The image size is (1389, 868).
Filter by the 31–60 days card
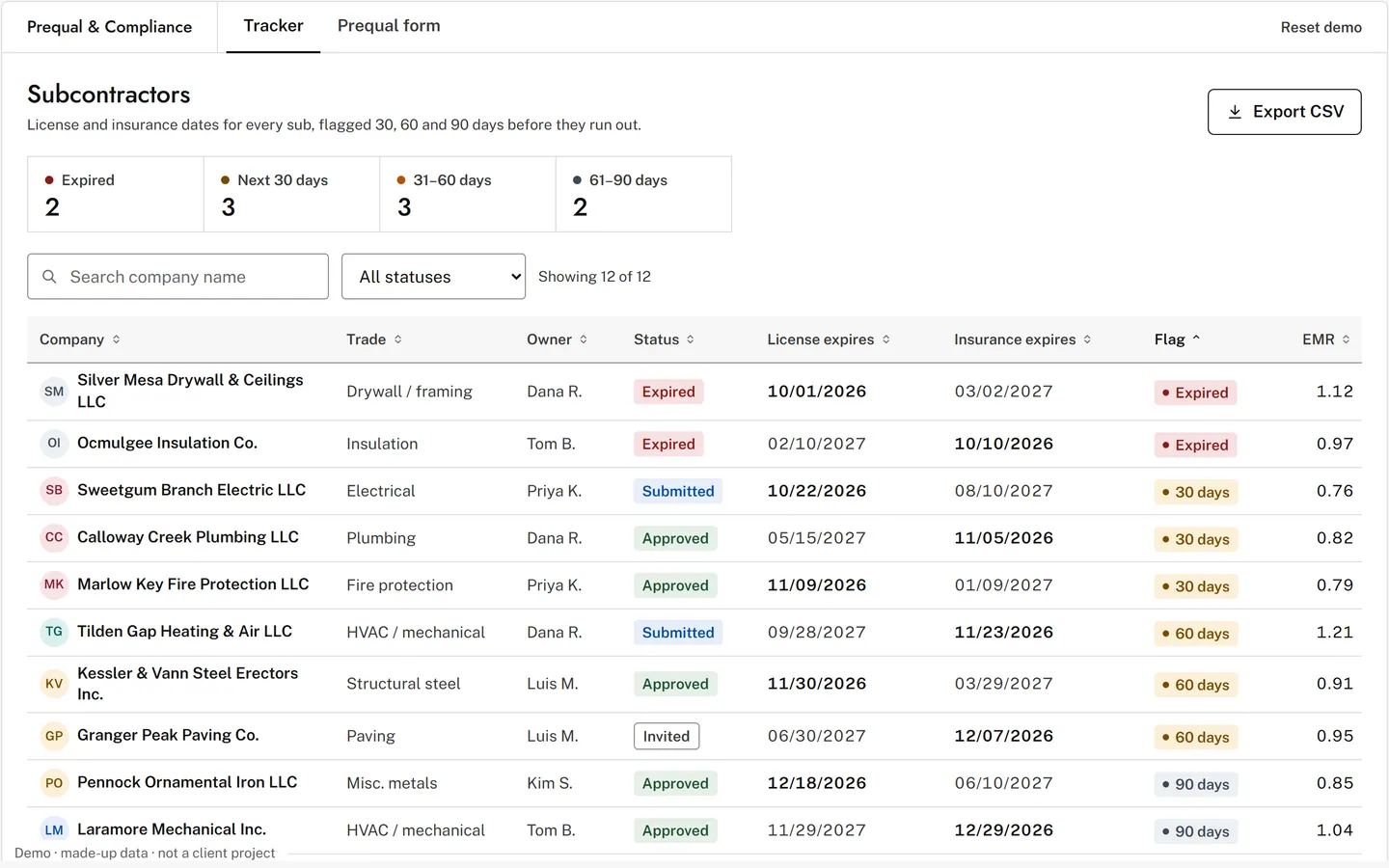point(468,194)
